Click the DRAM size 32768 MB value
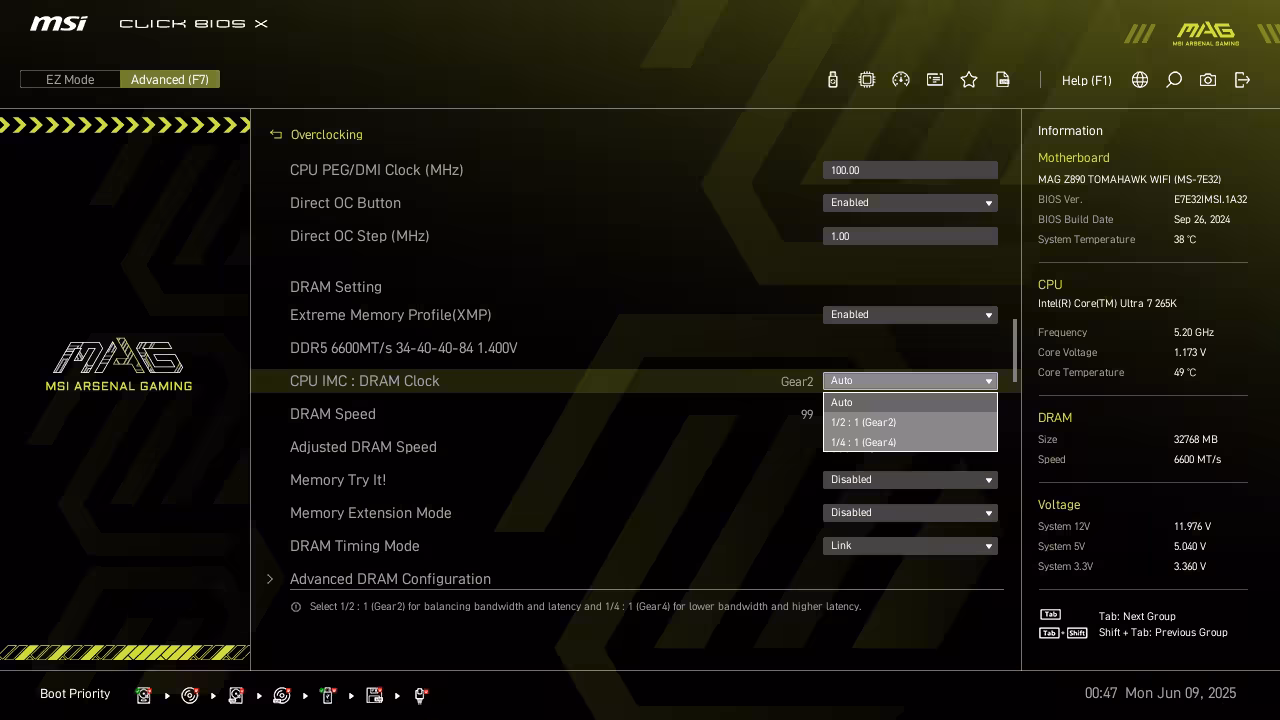The height and width of the screenshot is (720, 1280). point(1196,440)
